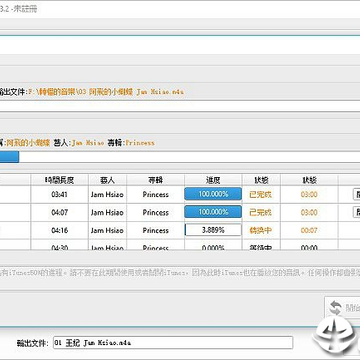Click the orange output path ending Jam Hsiao.m4a
The image size is (360, 360).
coord(106,92)
